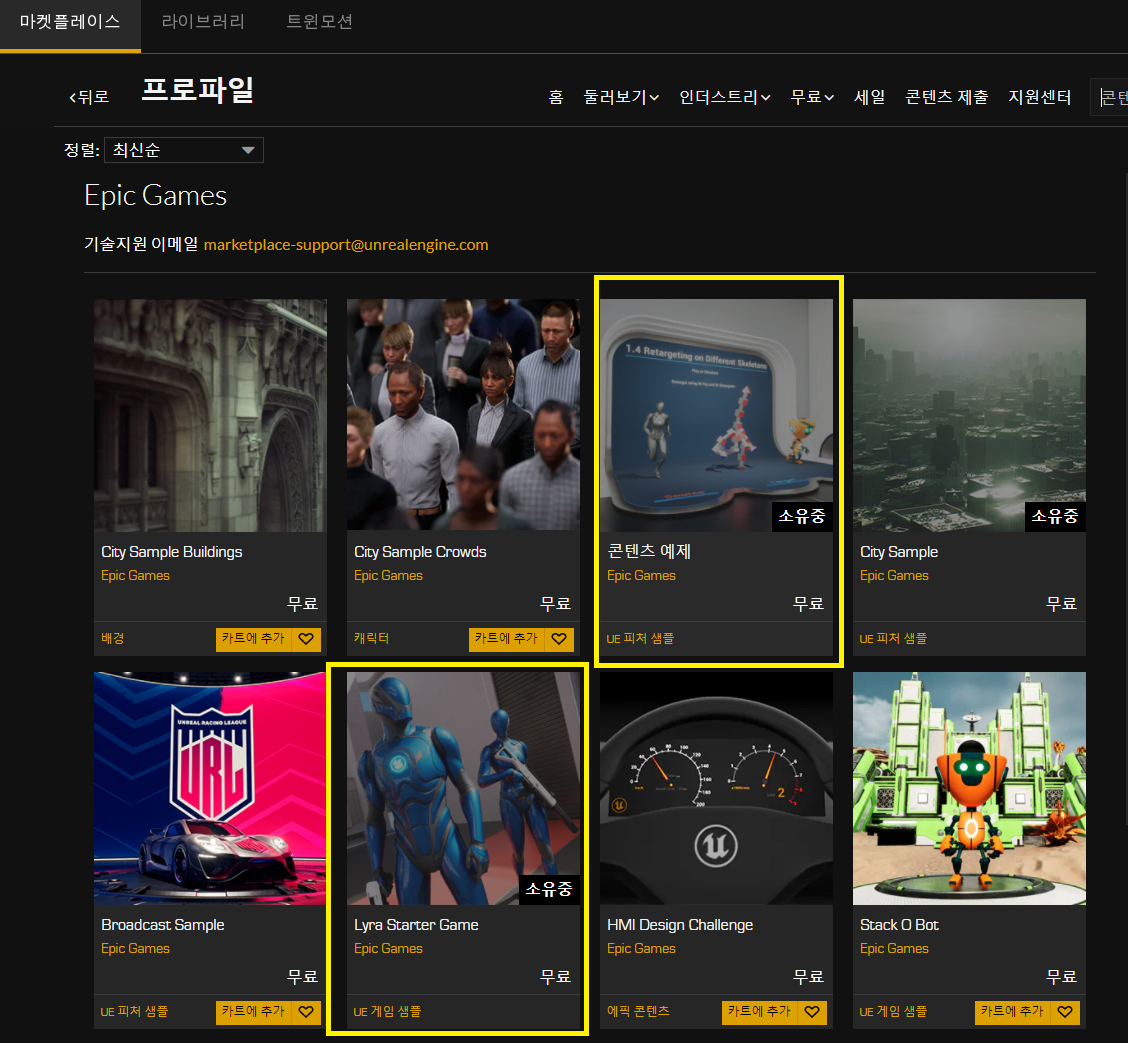Click UE 피처 샘플 under 콘텐츠 예제
Screen dimensions: 1128x1043
coord(640,639)
